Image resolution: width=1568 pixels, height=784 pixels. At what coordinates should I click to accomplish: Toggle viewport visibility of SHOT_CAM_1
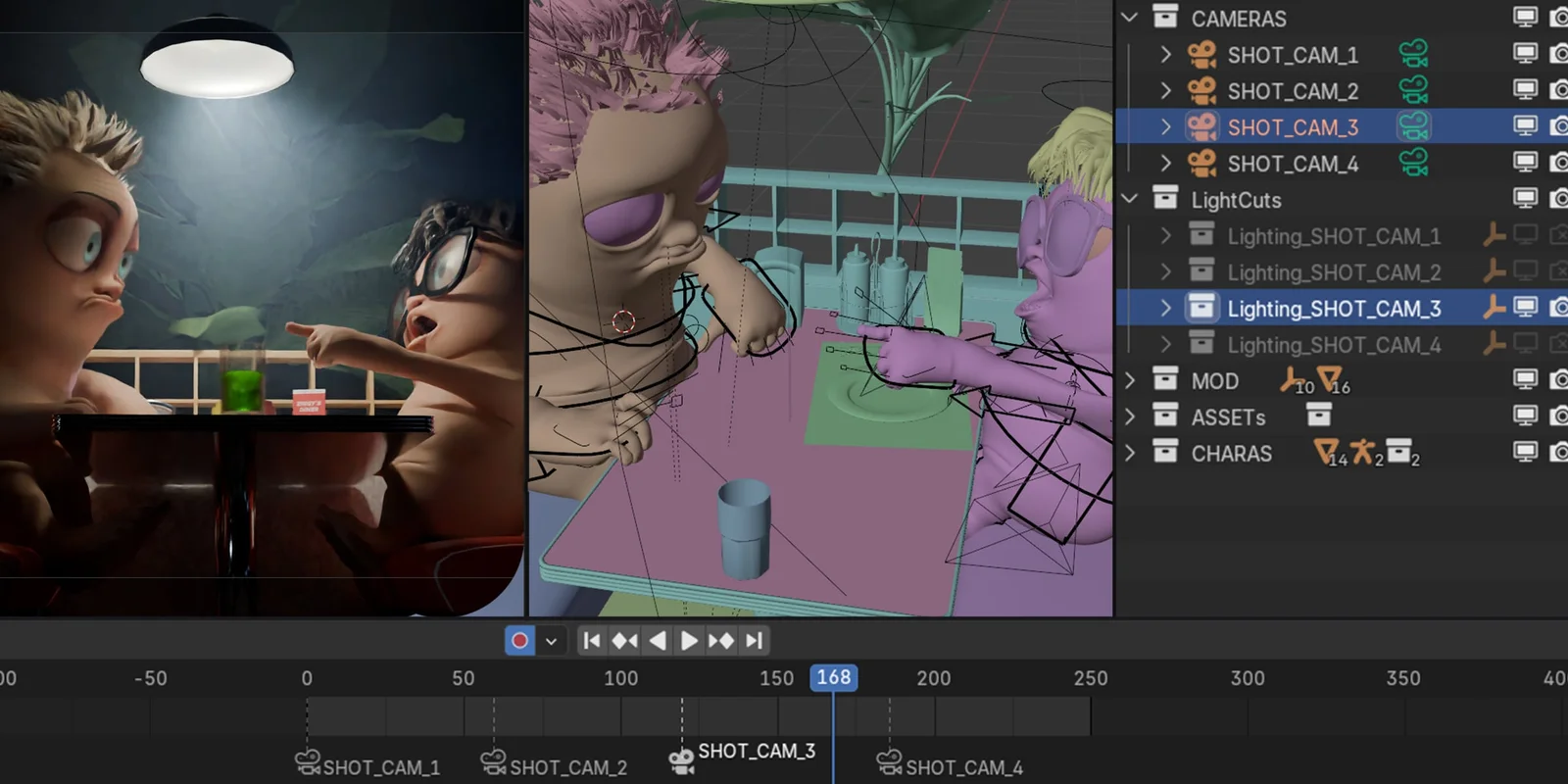(1525, 54)
